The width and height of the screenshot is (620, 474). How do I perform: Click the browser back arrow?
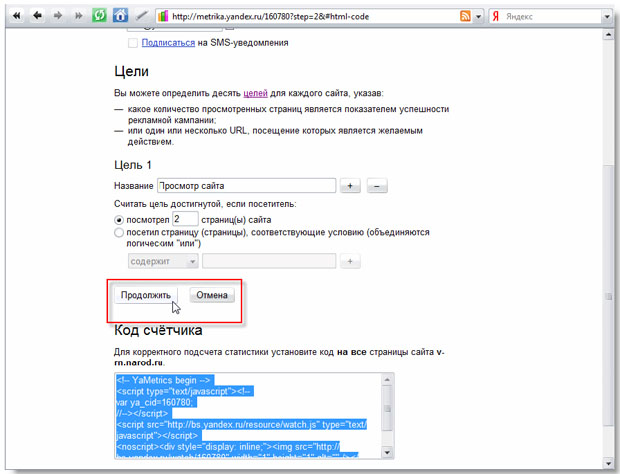point(36,17)
